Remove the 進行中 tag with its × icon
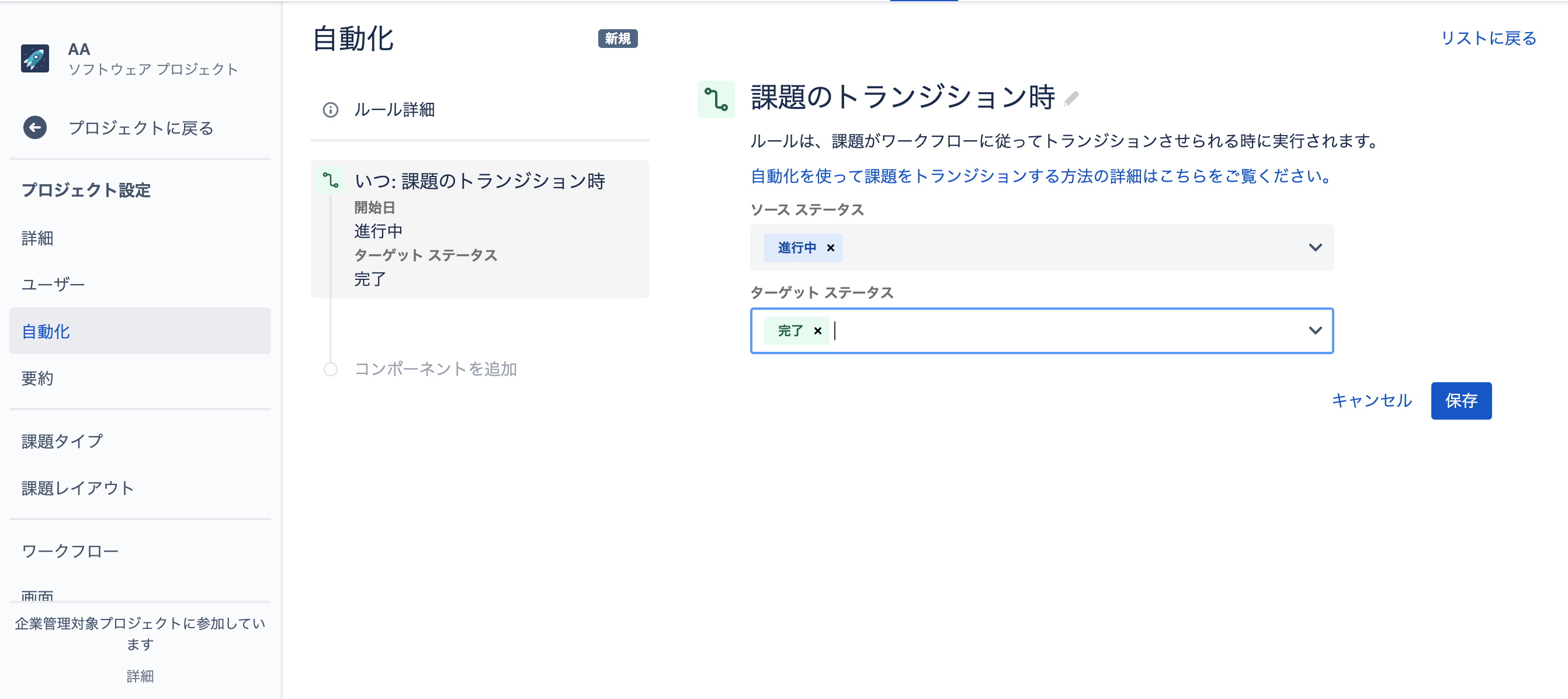The image size is (1568, 699). tap(831, 248)
